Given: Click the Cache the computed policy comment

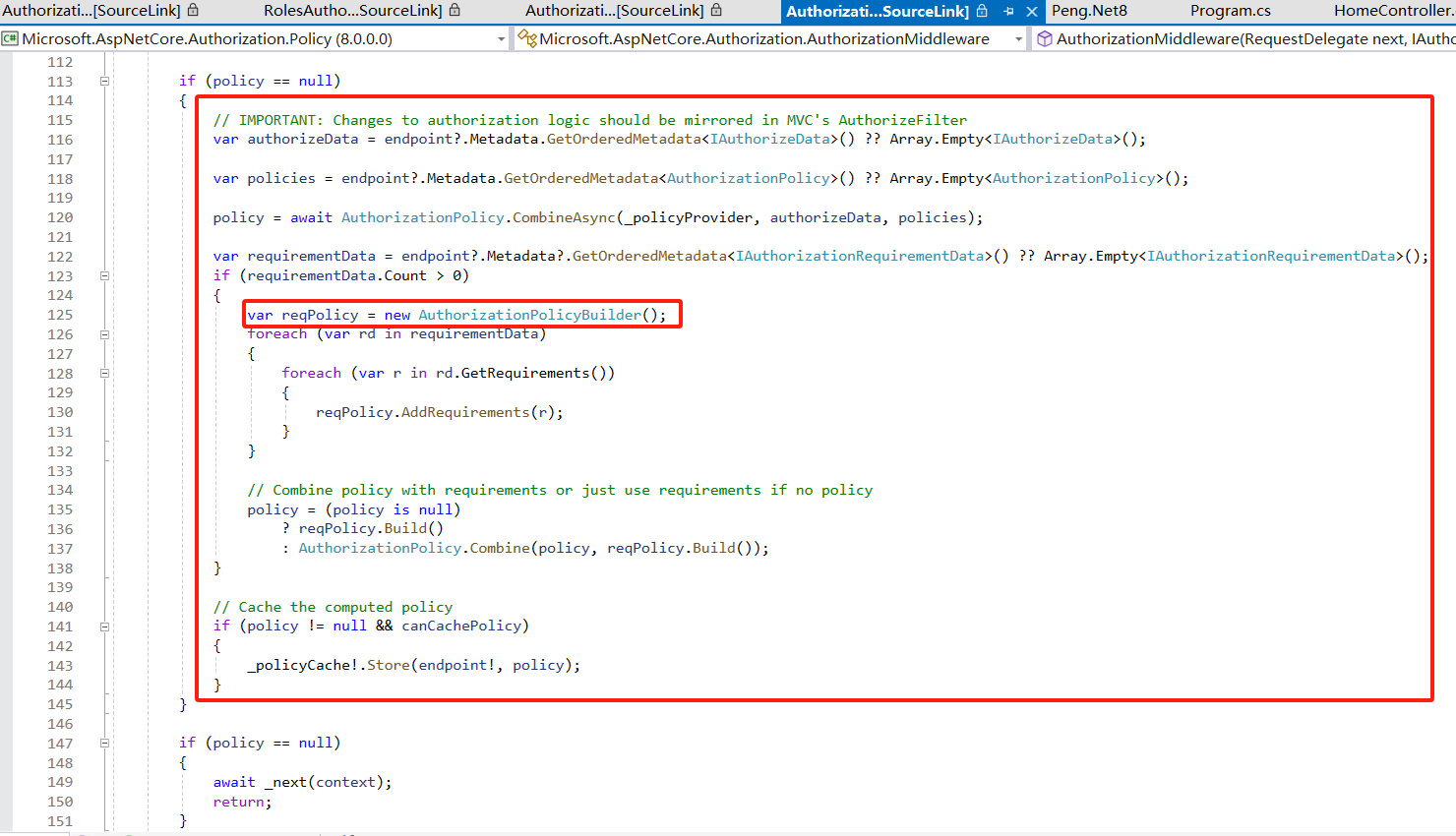Looking at the screenshot, I should (x=333, y=607).
